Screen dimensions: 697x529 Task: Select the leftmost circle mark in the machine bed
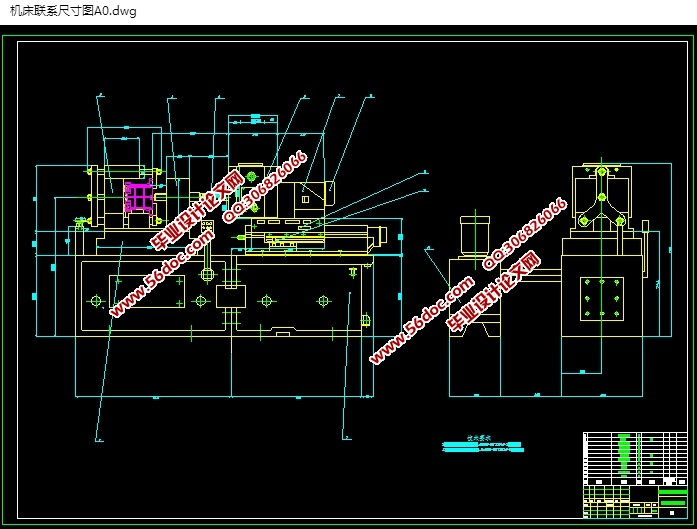coord(96,300)
